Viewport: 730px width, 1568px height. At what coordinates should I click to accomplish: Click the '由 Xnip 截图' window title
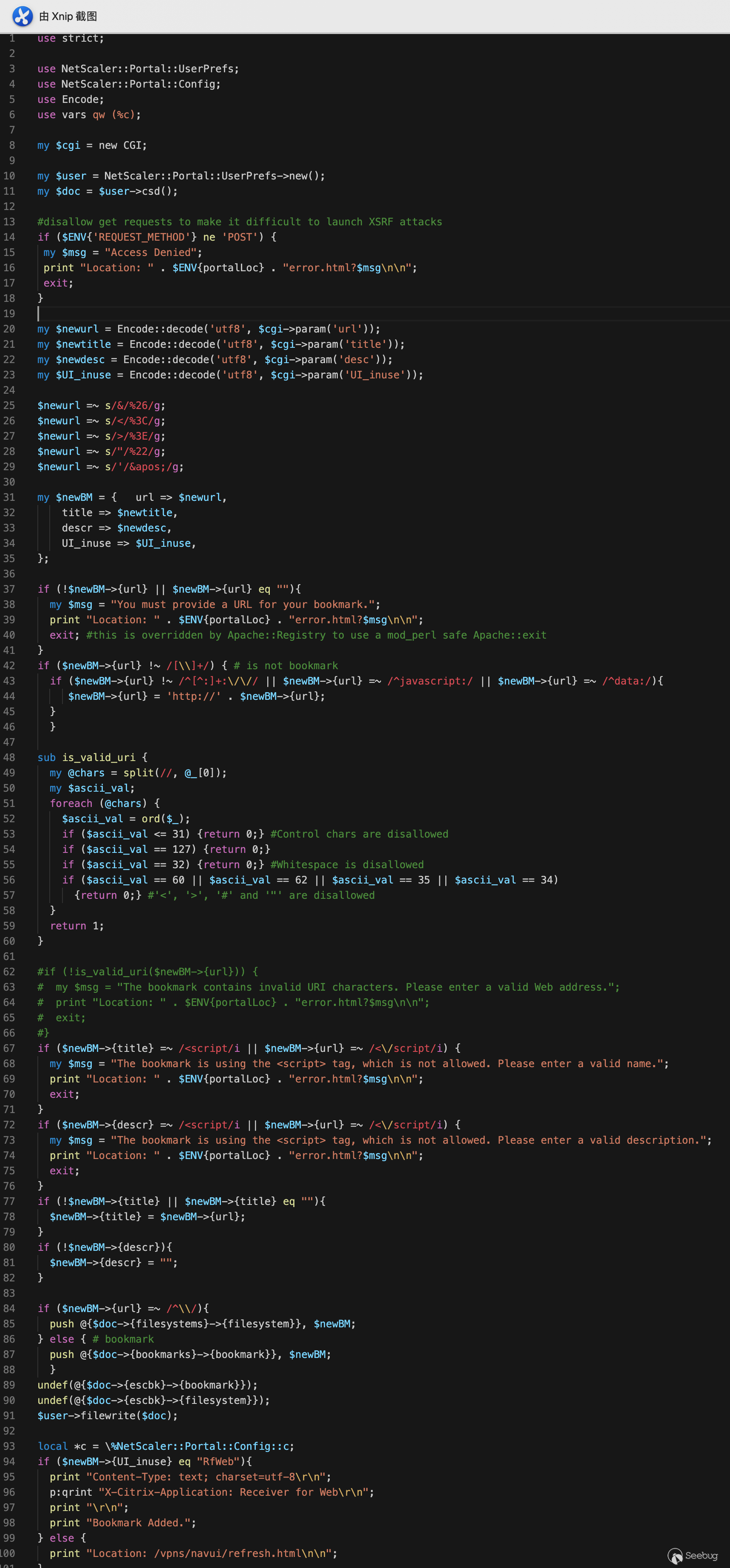coord(68,17)
